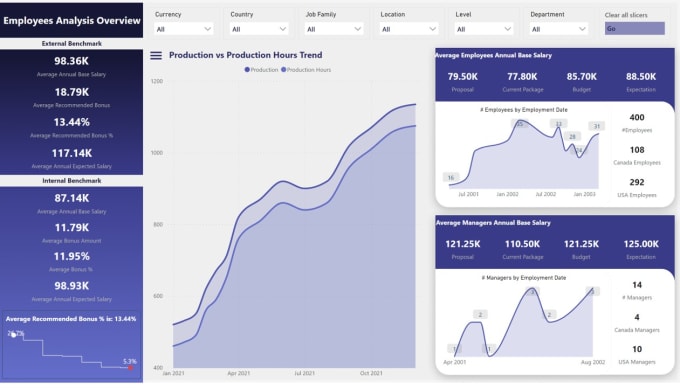Image resolution: width=680 pixels, height=388 pixels.
Task: Select the 79.50K Proposal salary value
Action: [462, 77]
